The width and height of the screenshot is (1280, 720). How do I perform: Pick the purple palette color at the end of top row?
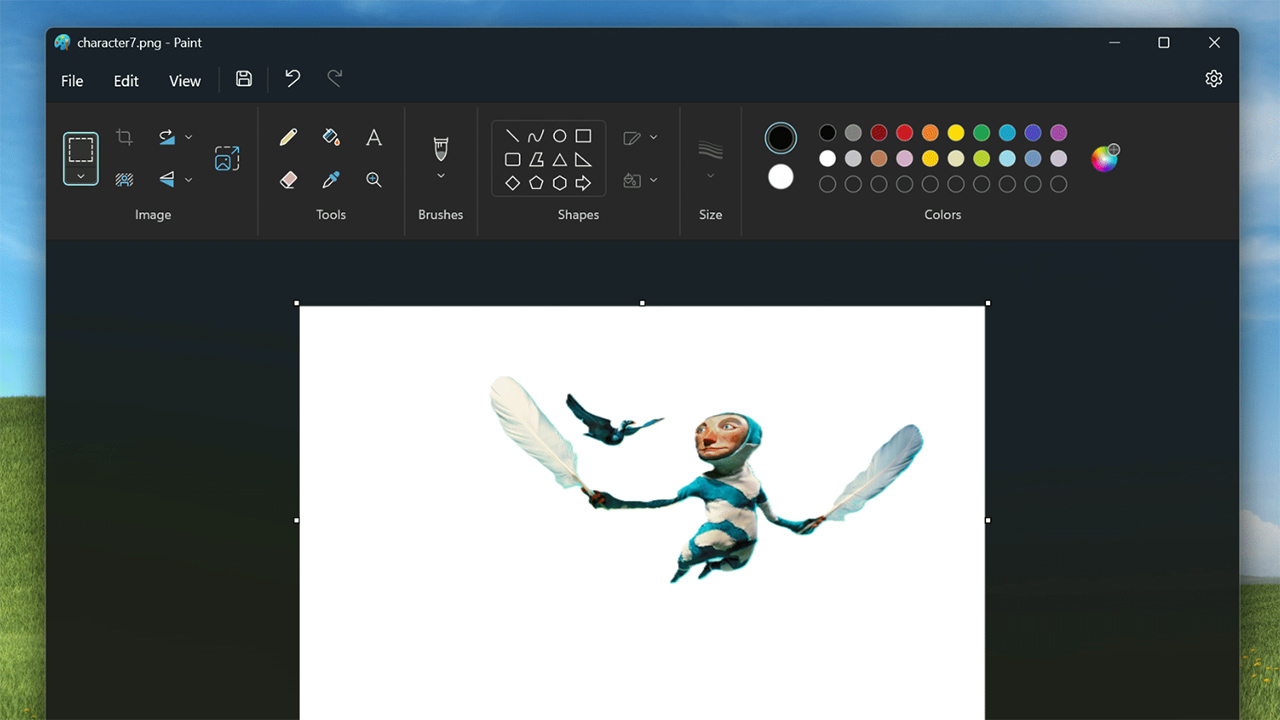(1059, 133)
